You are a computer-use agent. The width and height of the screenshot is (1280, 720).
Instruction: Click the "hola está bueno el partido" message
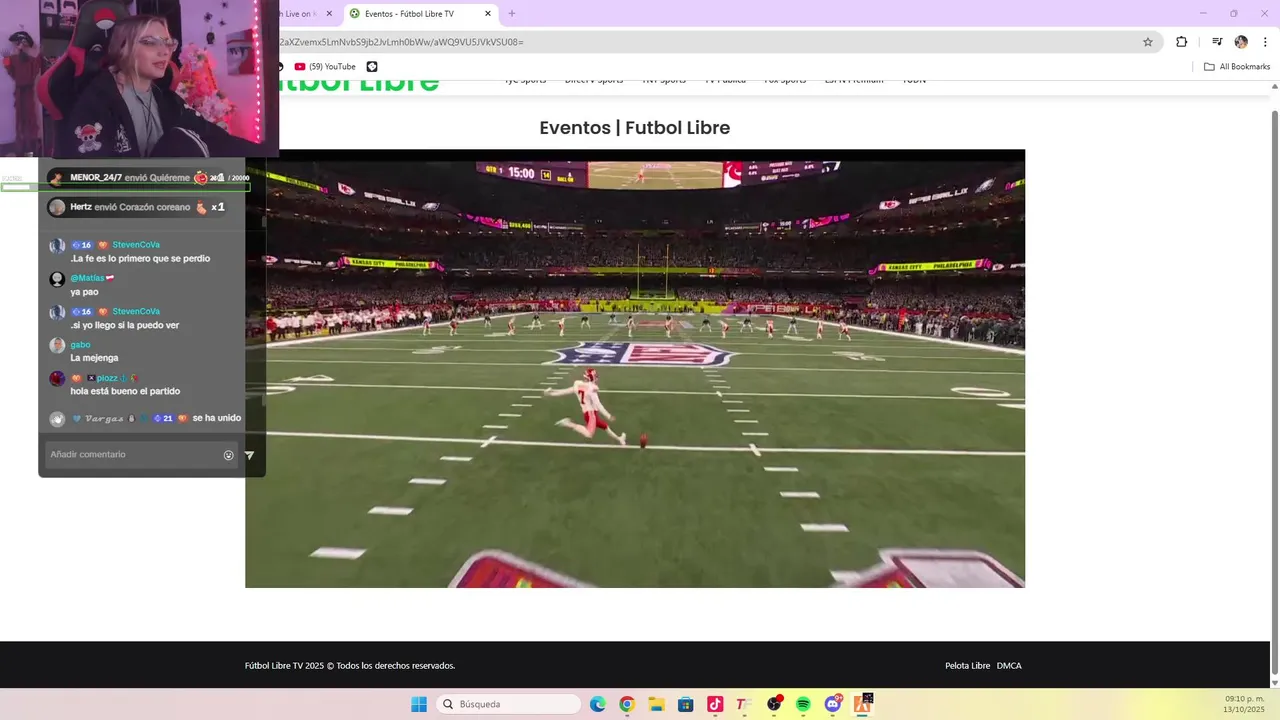click(x=125, y=391)
